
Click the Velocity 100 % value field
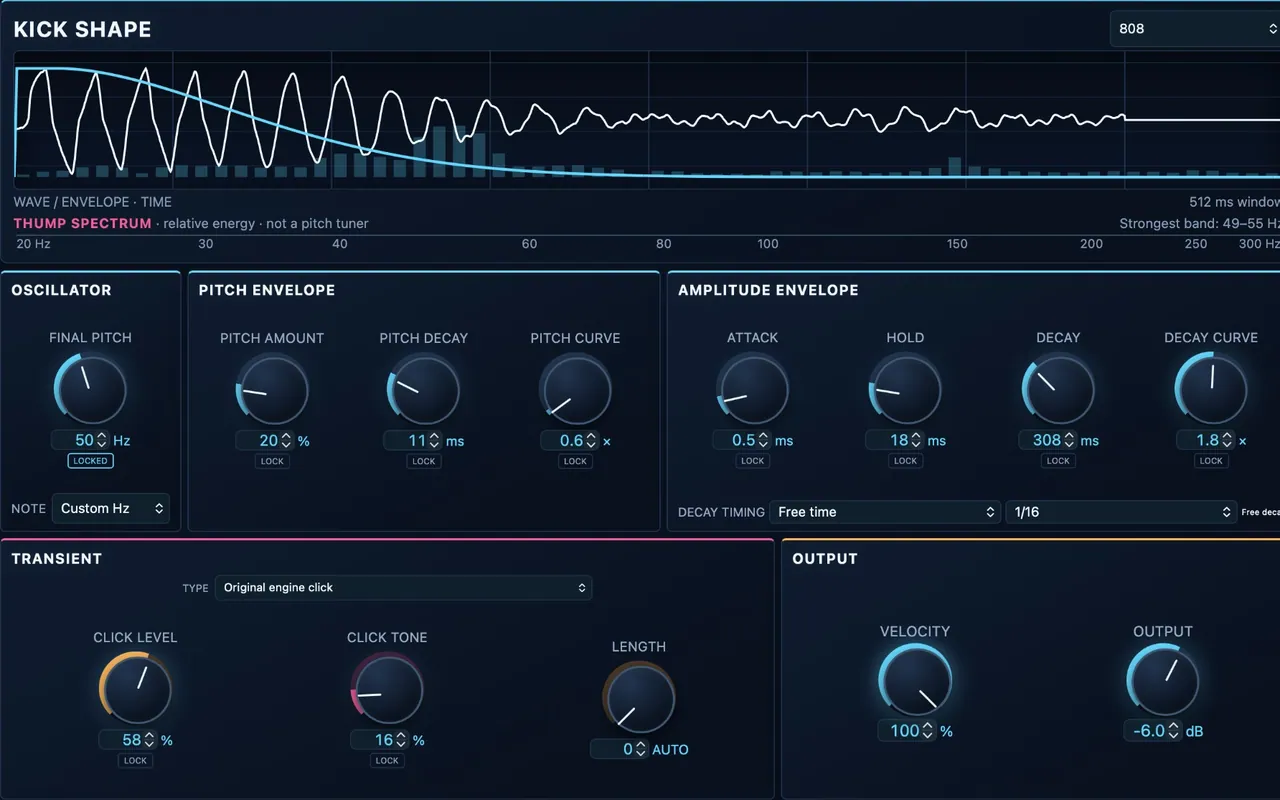coord(907,731)
